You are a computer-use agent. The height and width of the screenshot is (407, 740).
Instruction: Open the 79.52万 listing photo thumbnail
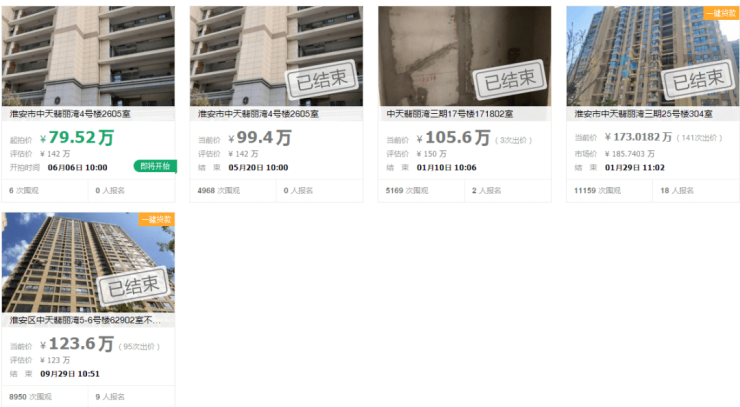pos(88,56)
